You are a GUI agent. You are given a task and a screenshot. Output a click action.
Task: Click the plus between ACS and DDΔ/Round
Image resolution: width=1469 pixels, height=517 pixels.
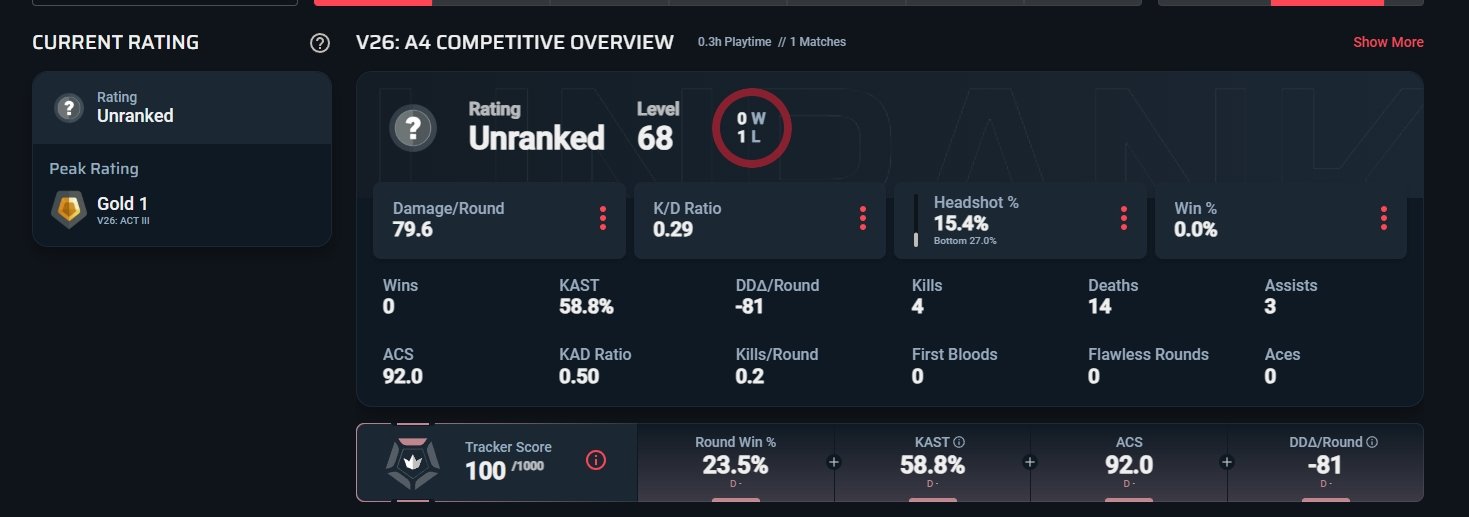point(1227,462)
